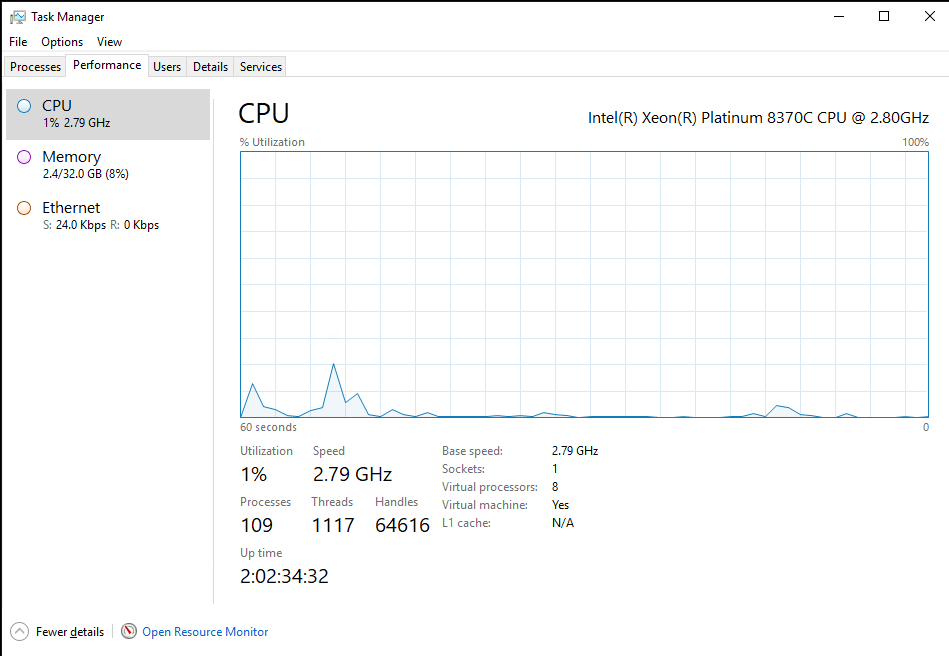Viewport: 949px width, 656px height.
Task: Click the CPU circle icon in sidebar
Action: pyautogui.click(x=24, y=106)
